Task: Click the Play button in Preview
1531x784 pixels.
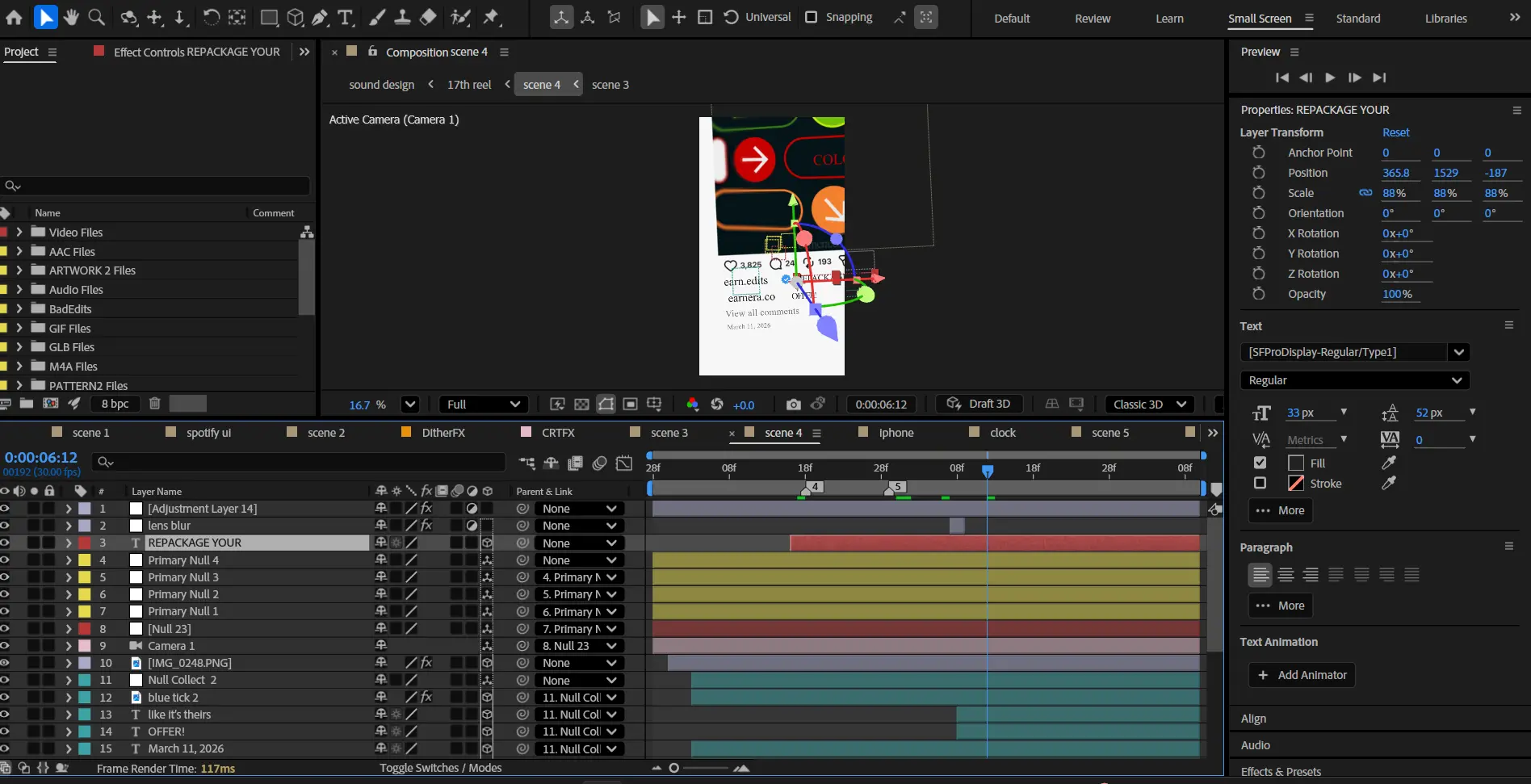Action: pos(1330,78)
